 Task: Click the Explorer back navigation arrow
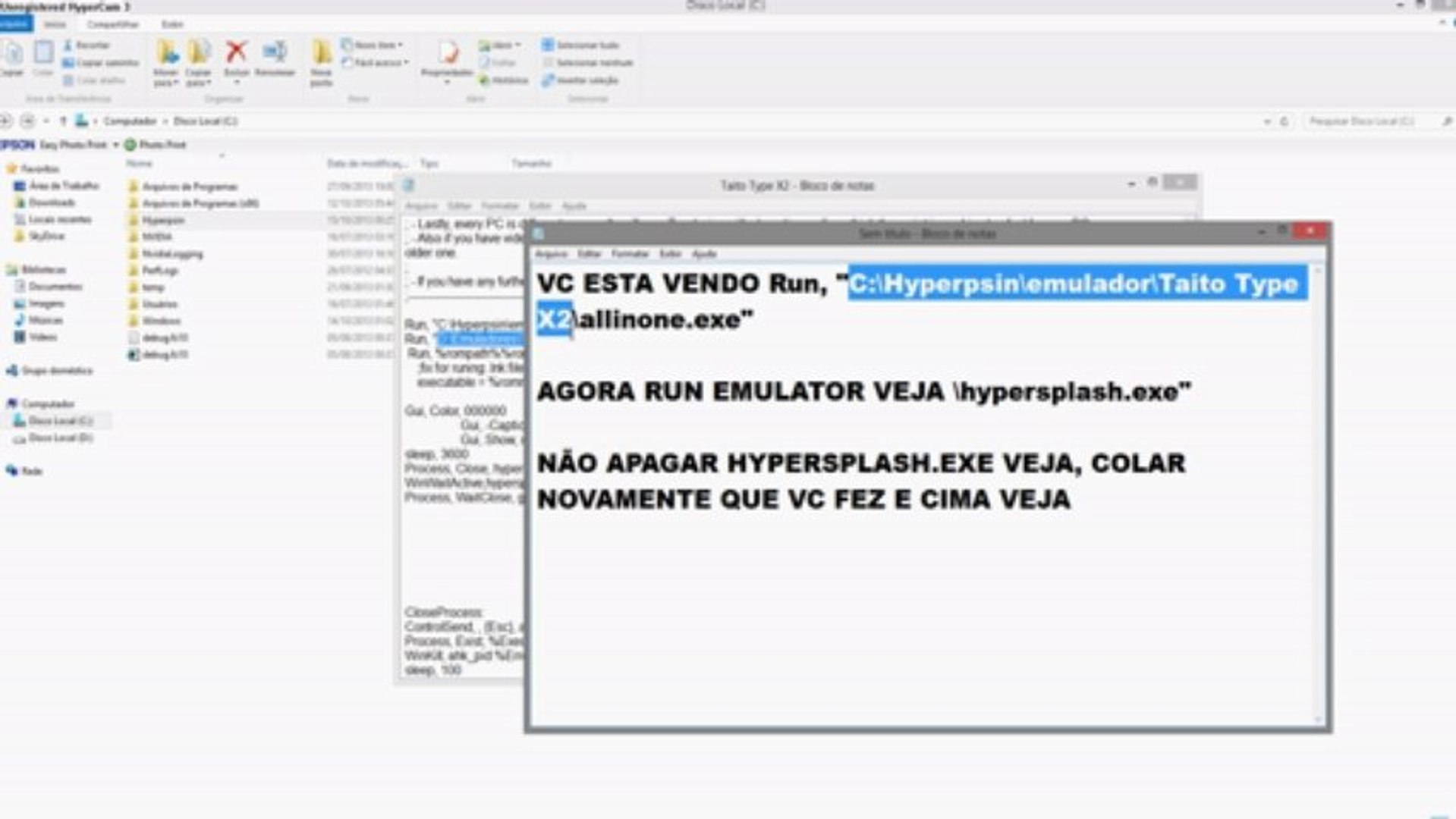pyautogui.click(x=7, y=121)
